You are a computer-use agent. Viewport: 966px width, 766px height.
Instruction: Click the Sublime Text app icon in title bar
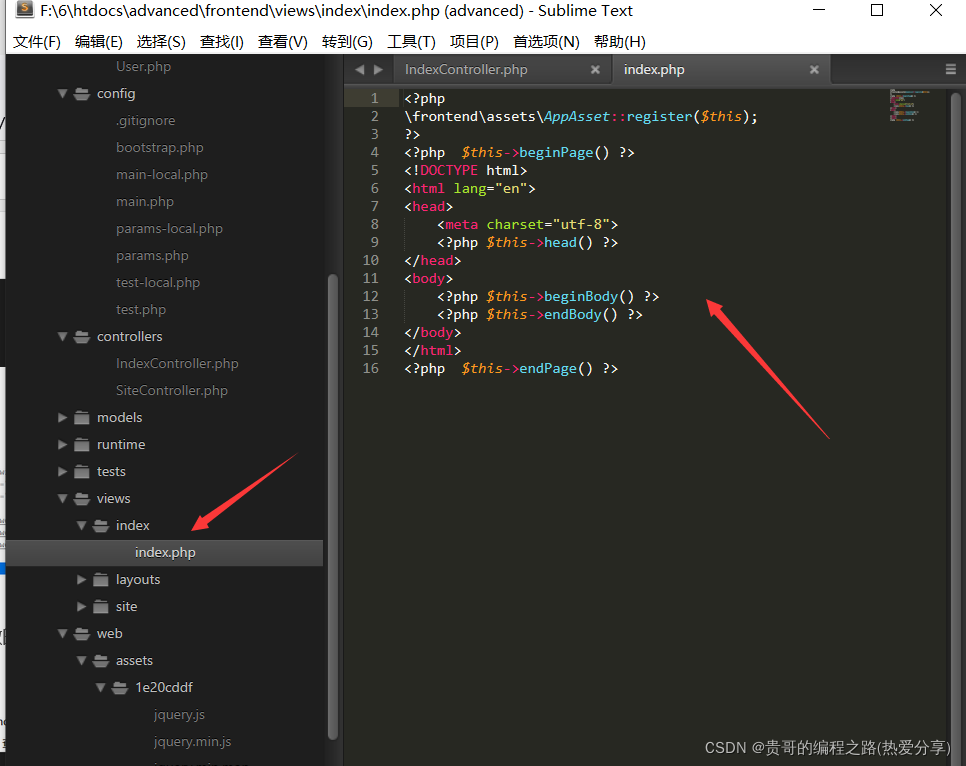pyautogui.click(x=24, y=9)
